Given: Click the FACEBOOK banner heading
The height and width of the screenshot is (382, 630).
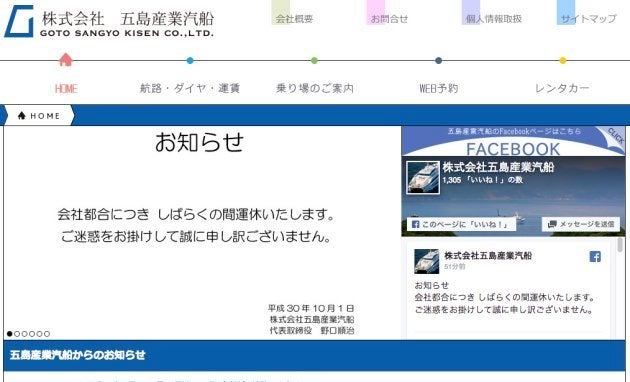Looking at the screenshot, I should coord(513,149).
